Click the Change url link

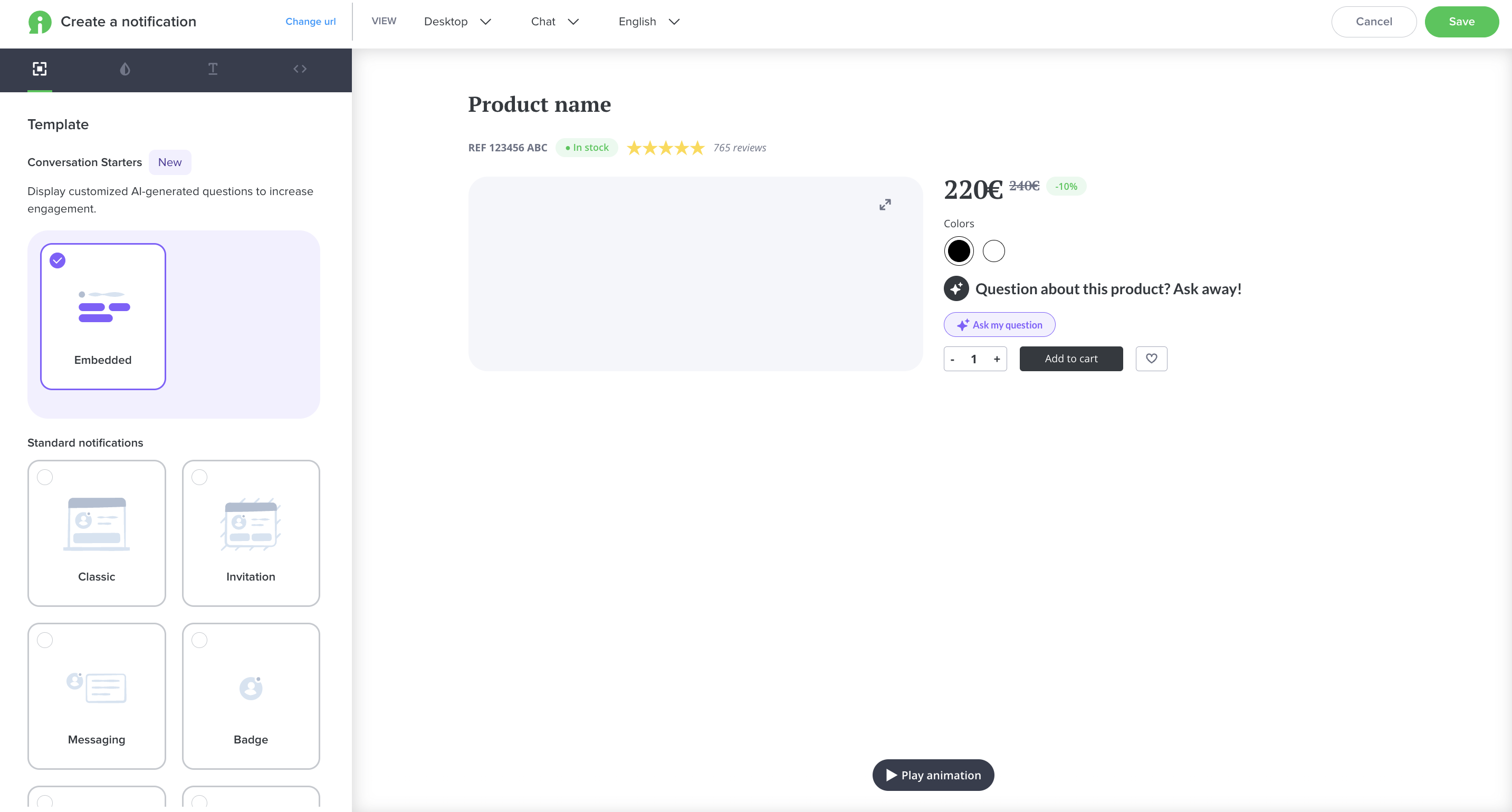(311, 22)
